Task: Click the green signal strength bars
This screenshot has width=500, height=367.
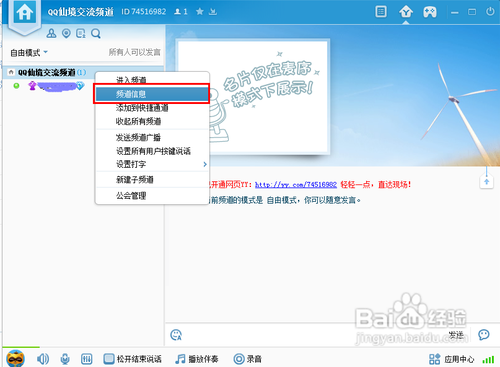Action: point(488,360)
